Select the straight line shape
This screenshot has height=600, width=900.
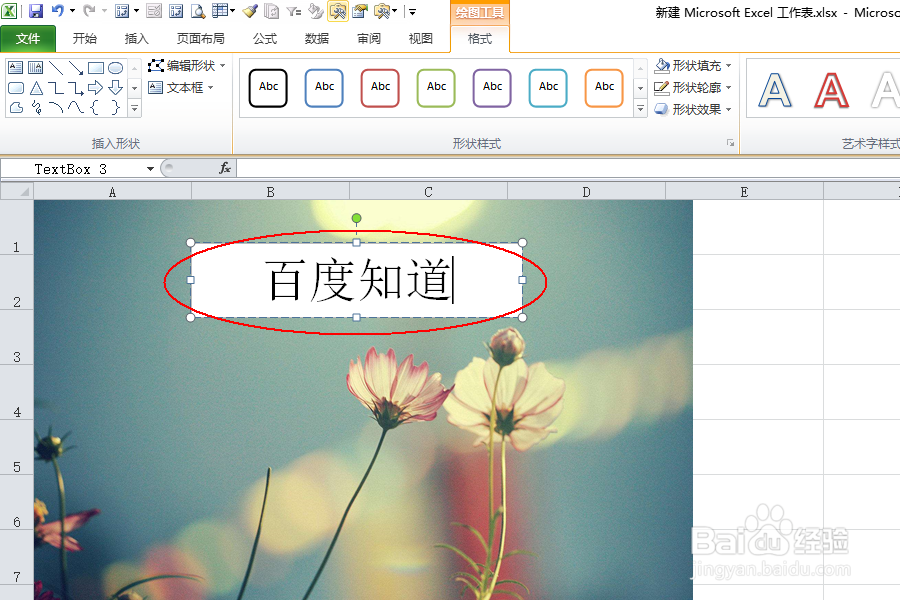(56, 68)
